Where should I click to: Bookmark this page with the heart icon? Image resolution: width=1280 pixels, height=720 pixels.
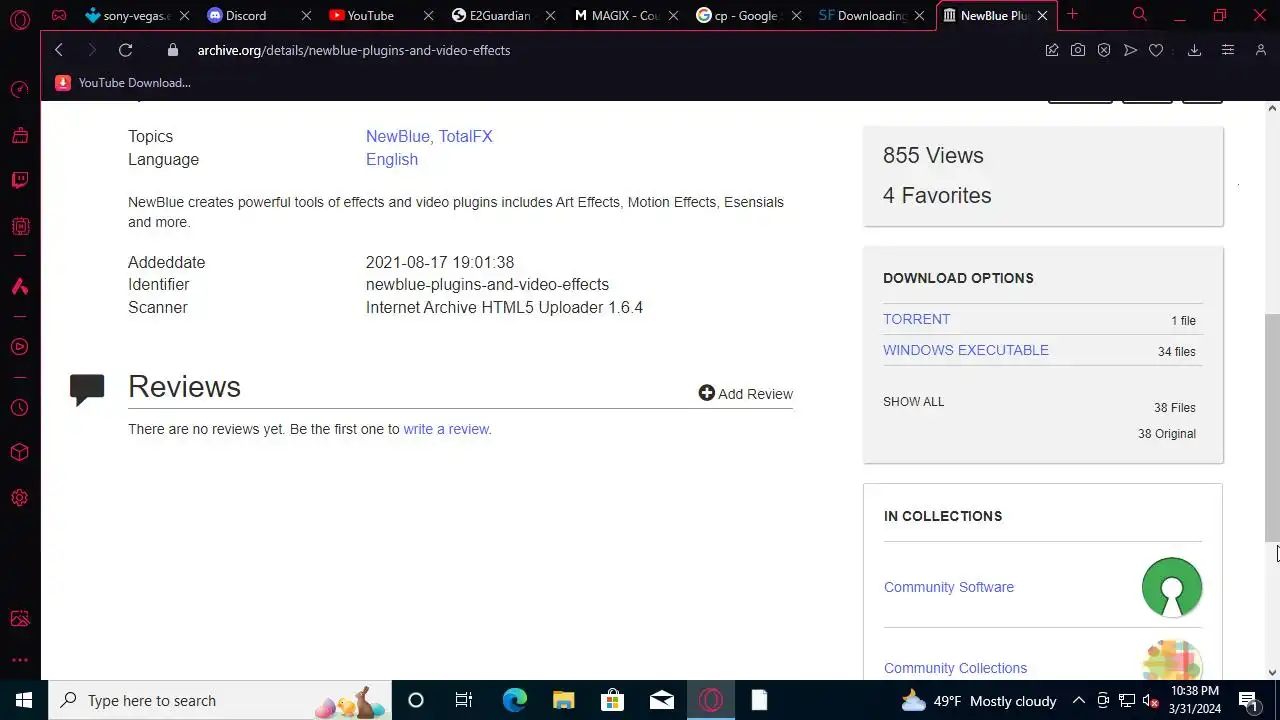pyautogui.click(x=1156, y=50)
